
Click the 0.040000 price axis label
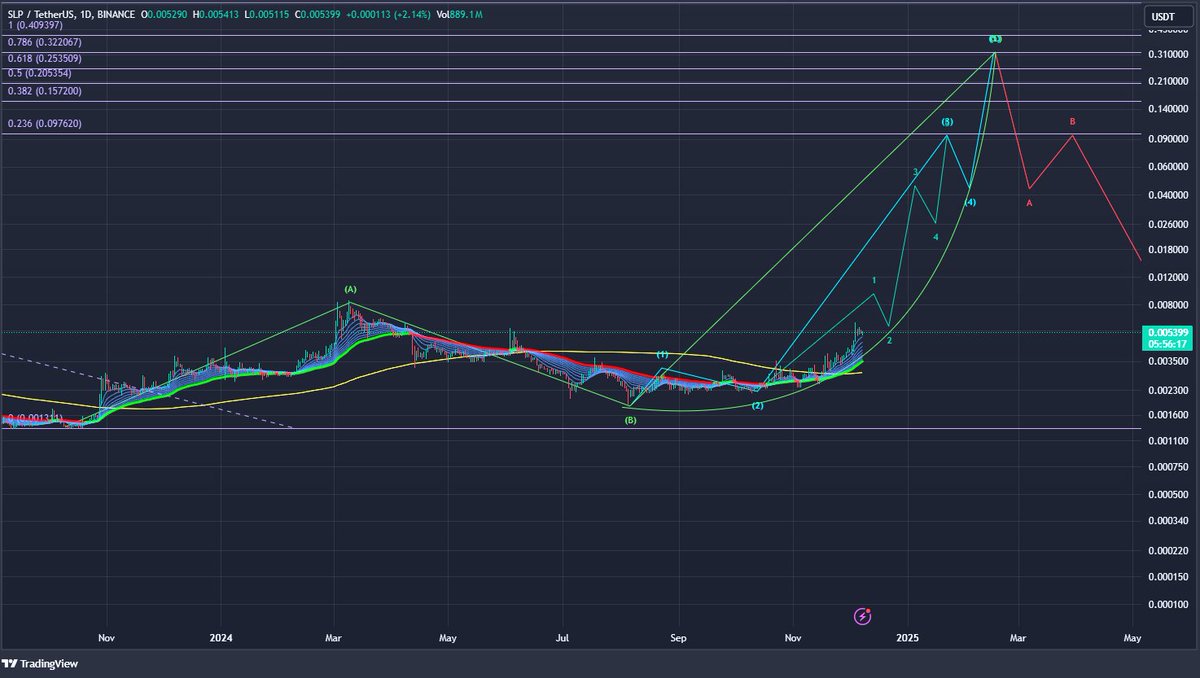click(1167, 195)
